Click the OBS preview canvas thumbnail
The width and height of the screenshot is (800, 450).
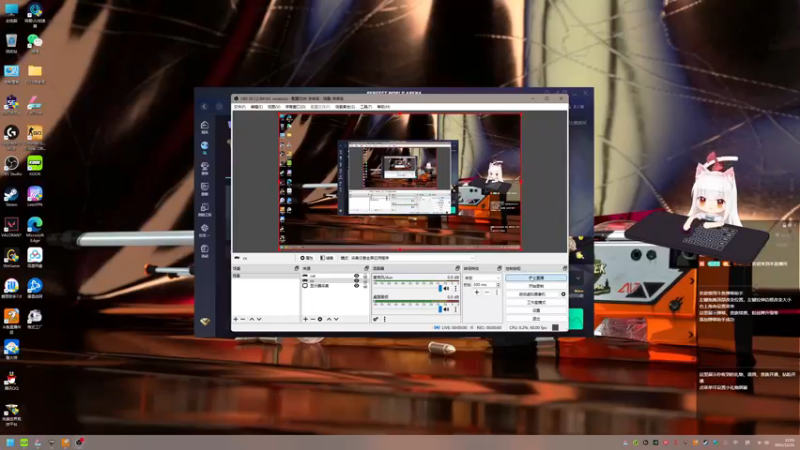(400, 182)
